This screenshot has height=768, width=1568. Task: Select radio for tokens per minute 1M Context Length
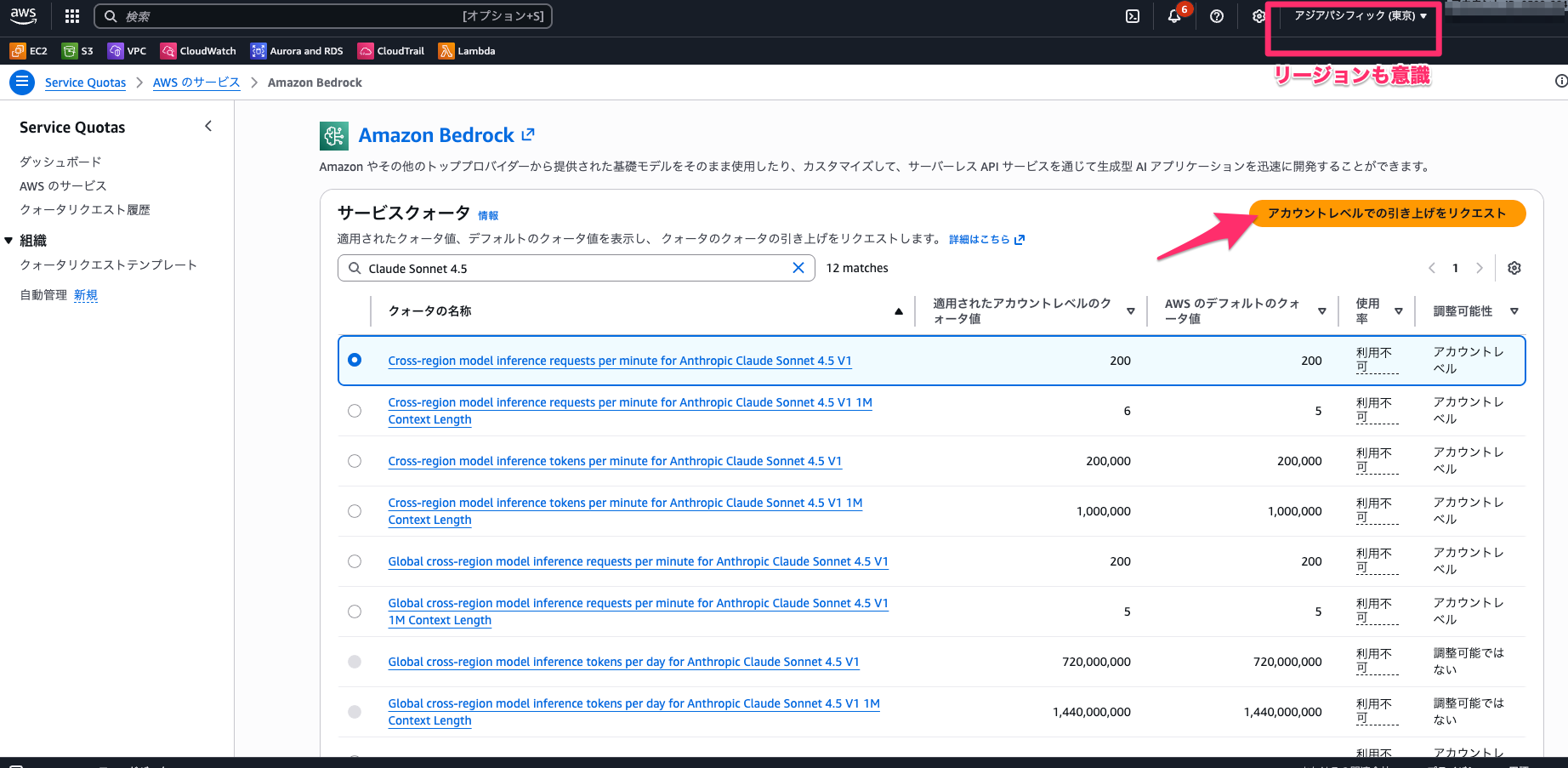(x=355, y=510)
